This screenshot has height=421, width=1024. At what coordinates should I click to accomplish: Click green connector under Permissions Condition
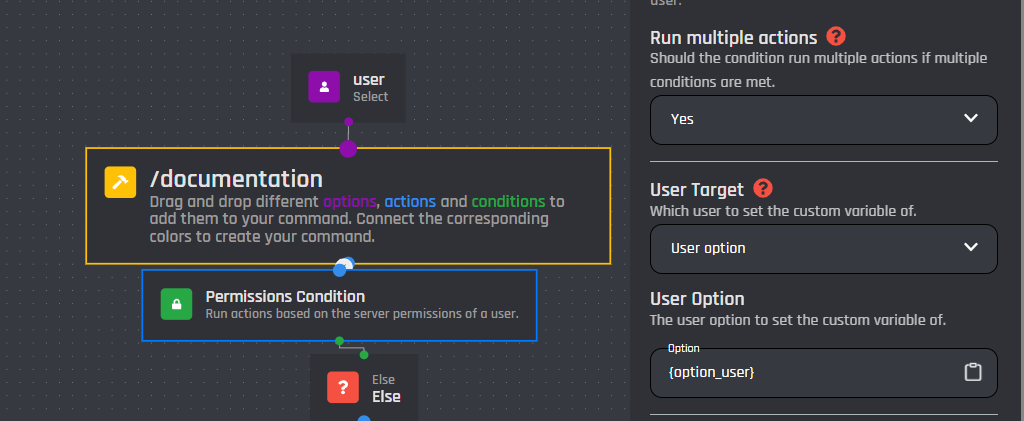coord(339,341)
